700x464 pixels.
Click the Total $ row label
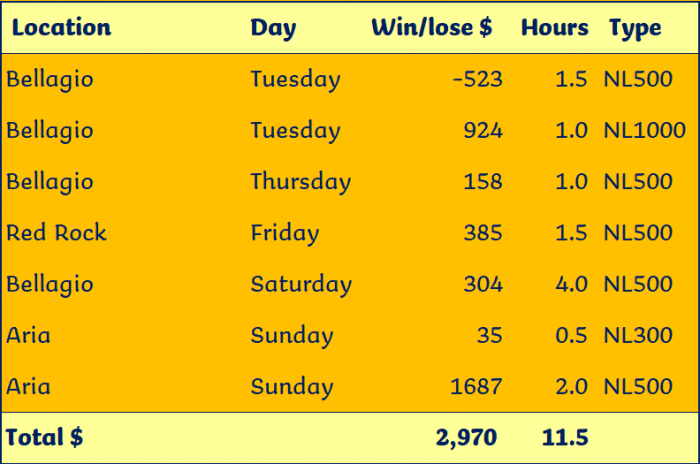coord(44,437)
